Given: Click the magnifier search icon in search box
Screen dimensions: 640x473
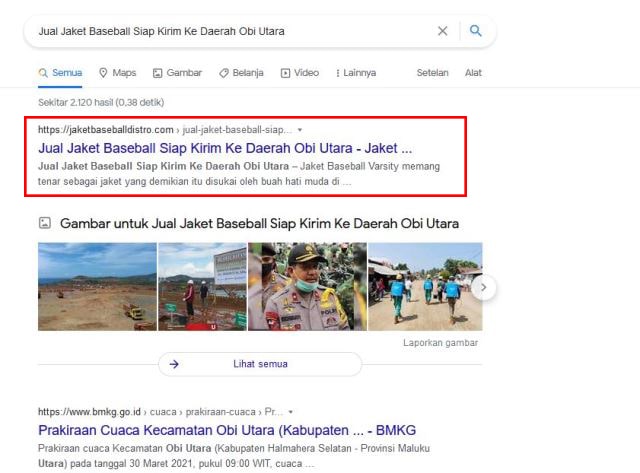Looking at the screenshot, I should tap(476, 31).
